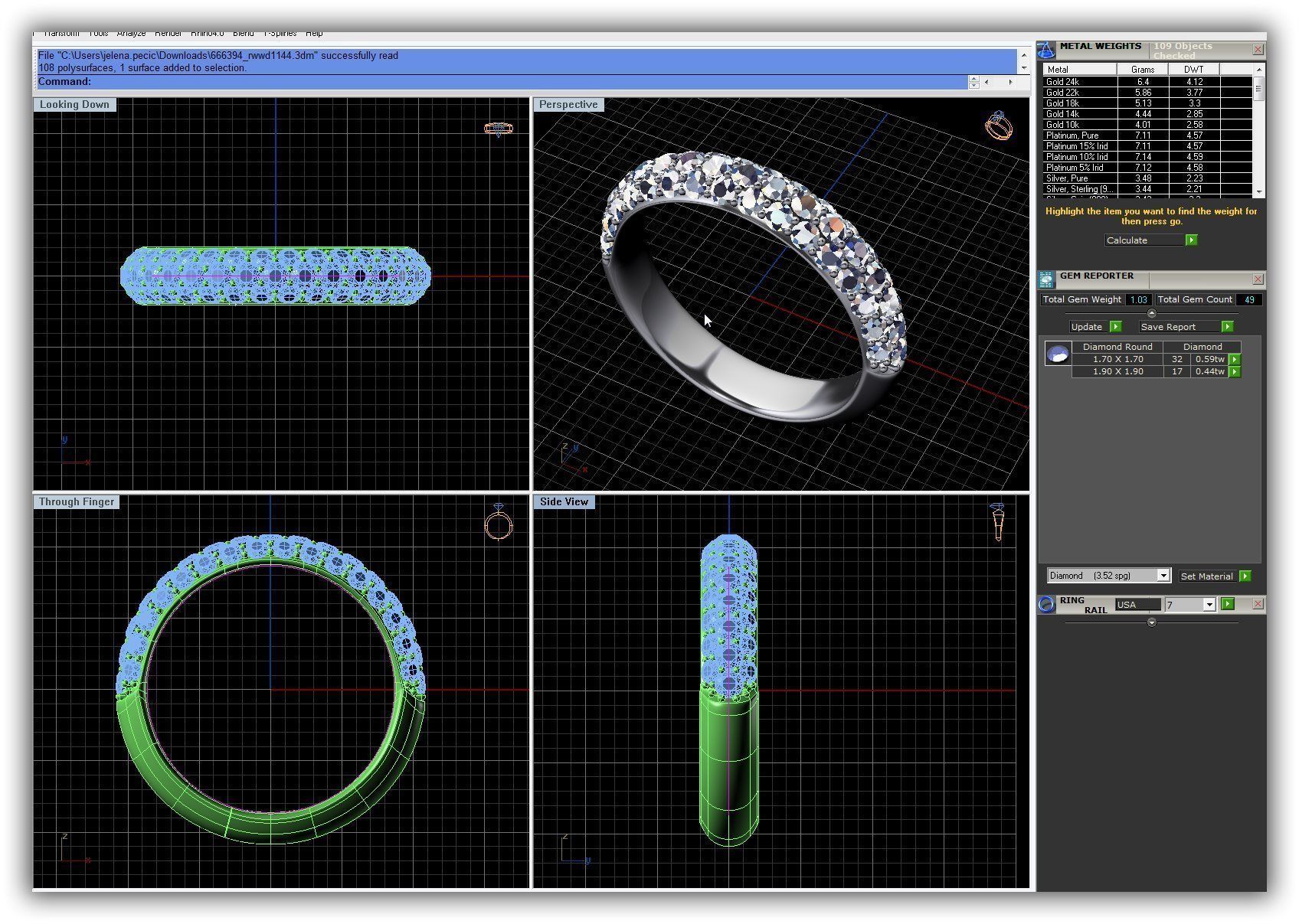Click the command line stepper arrows
1299x924 pixels.
pyautogui.click(x=973, y=82)
